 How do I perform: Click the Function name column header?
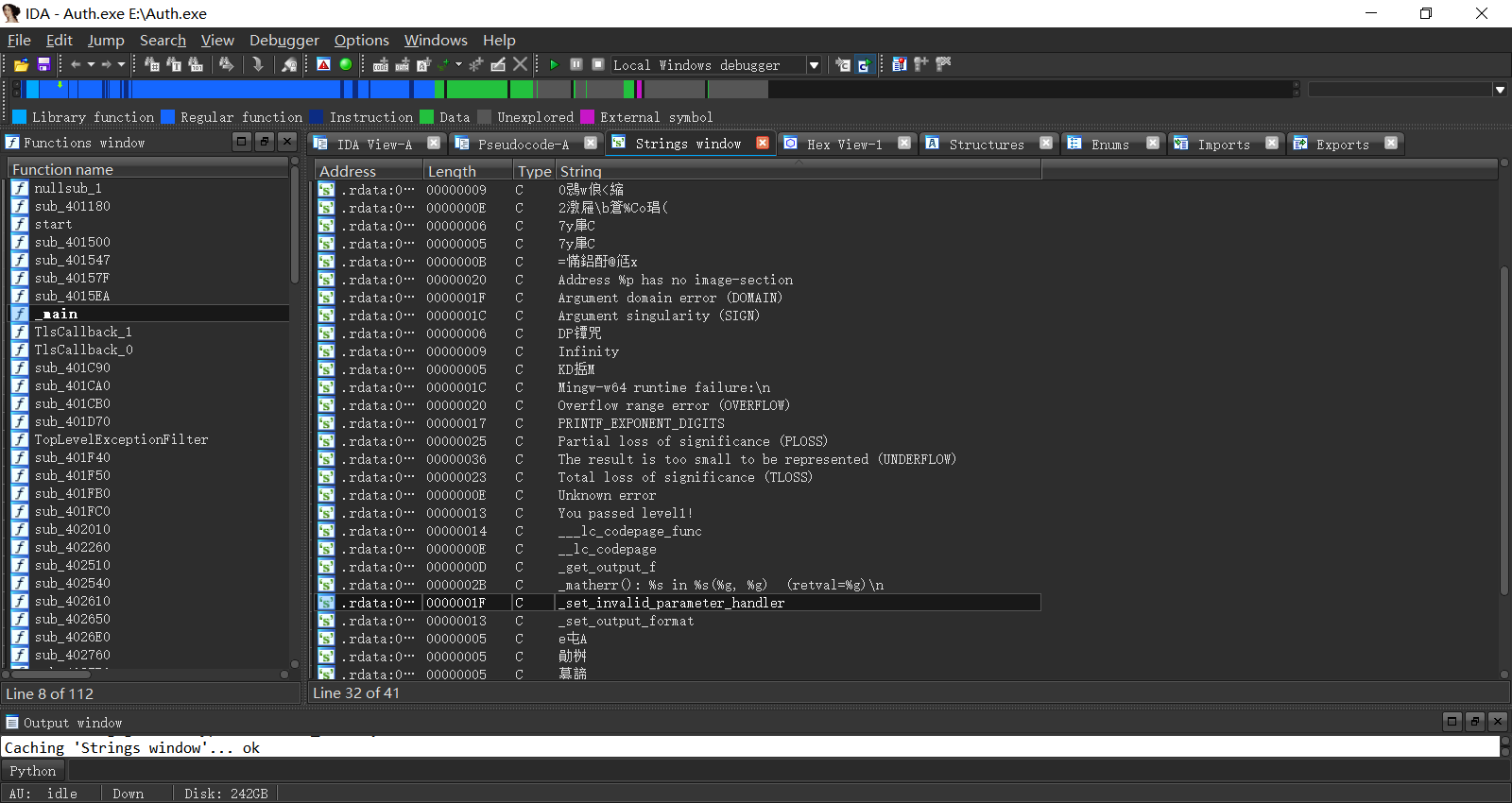[x=147, y=169]
